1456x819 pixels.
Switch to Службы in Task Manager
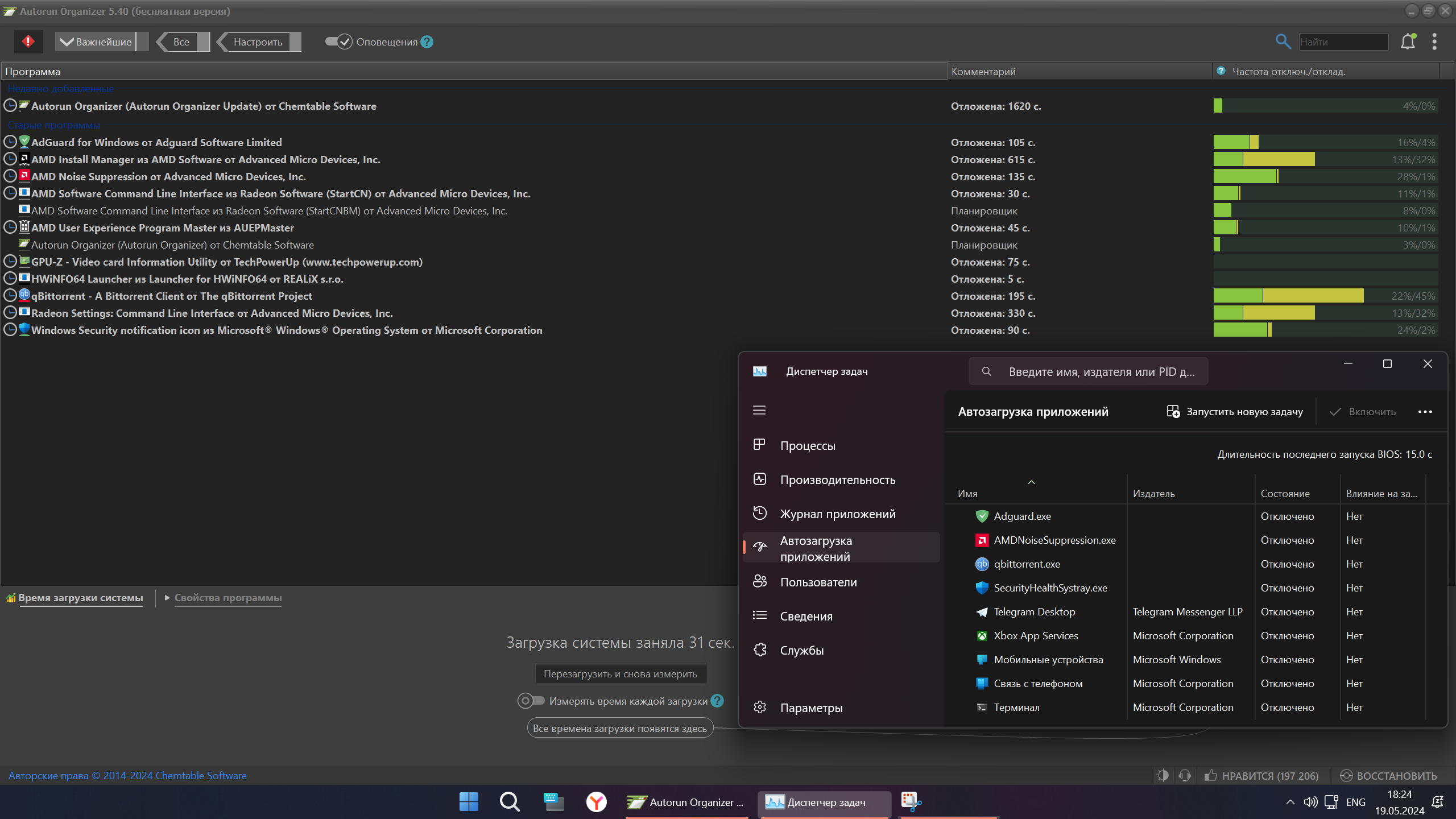pyautogui.click(x=802, y=651)
